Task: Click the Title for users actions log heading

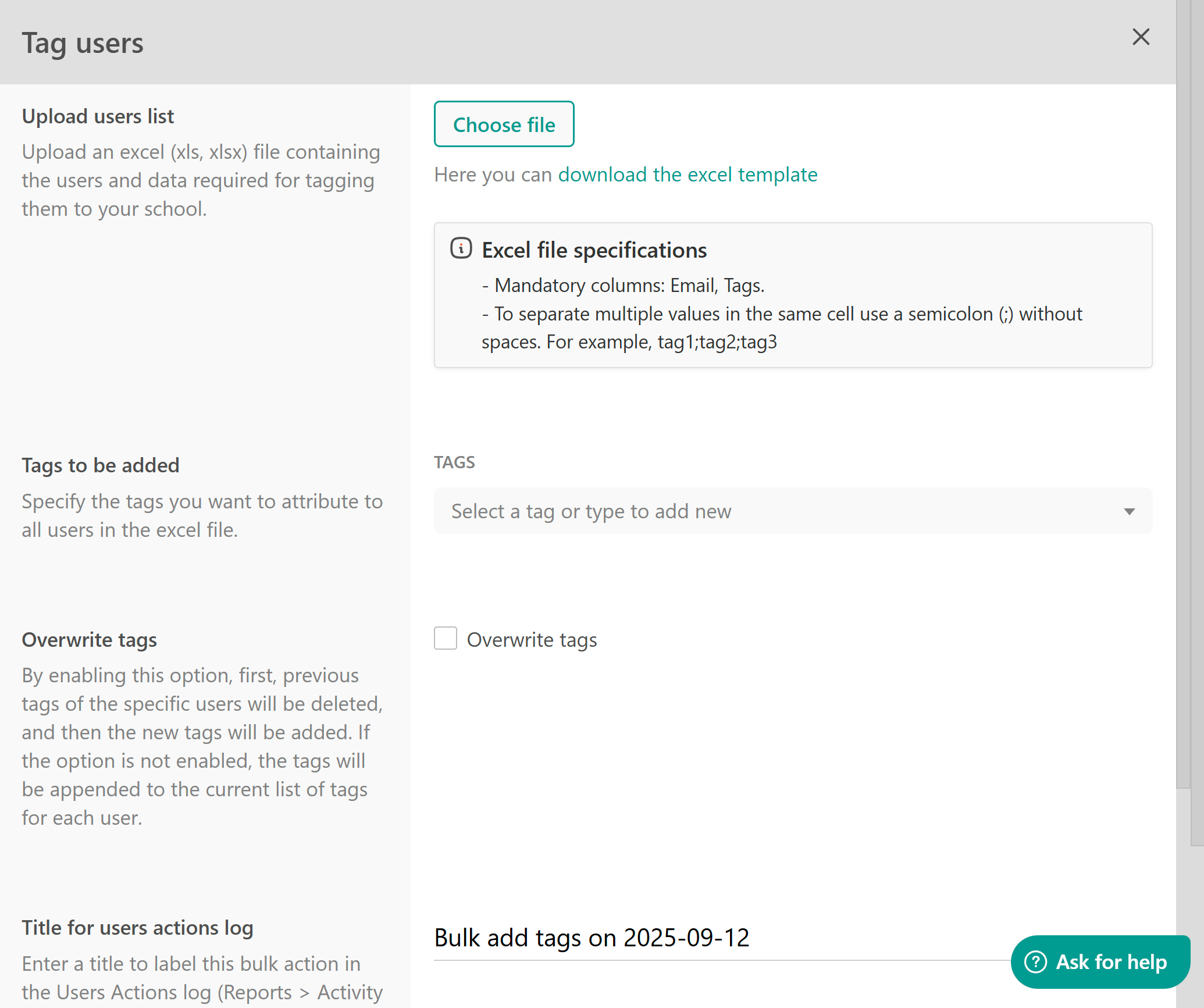Action: (137, 928)
